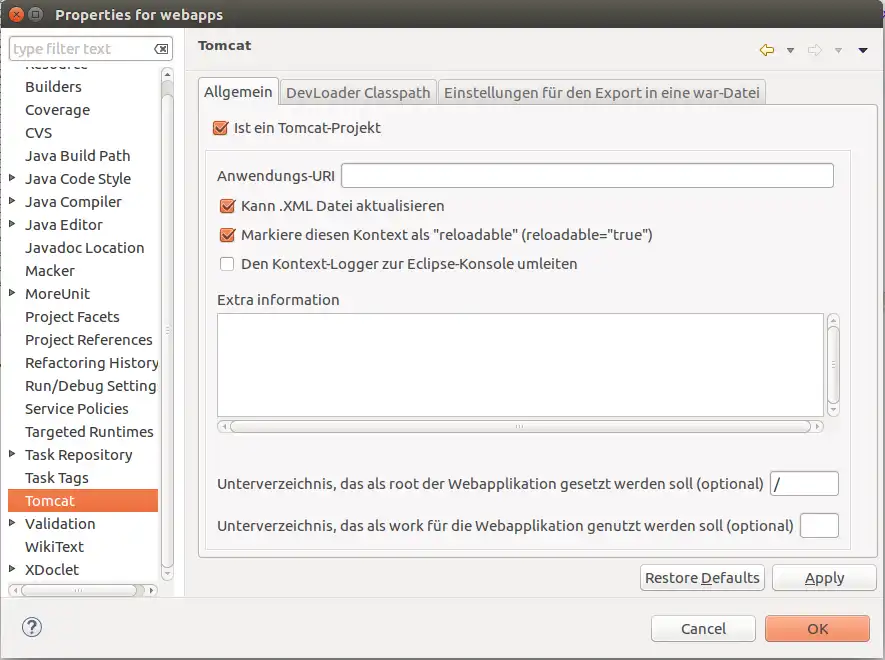Focus the Anwendungs-URI text field
Viewport: 885px width, 660px height.
587,176
